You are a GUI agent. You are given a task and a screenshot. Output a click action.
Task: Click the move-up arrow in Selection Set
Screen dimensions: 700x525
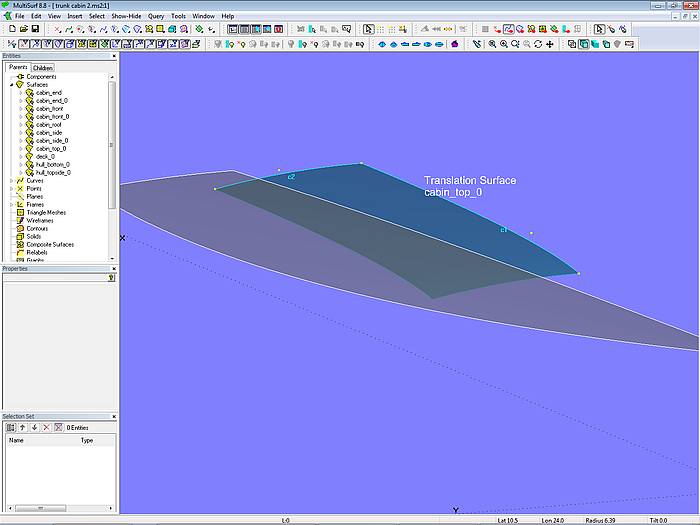coord(23,427)
